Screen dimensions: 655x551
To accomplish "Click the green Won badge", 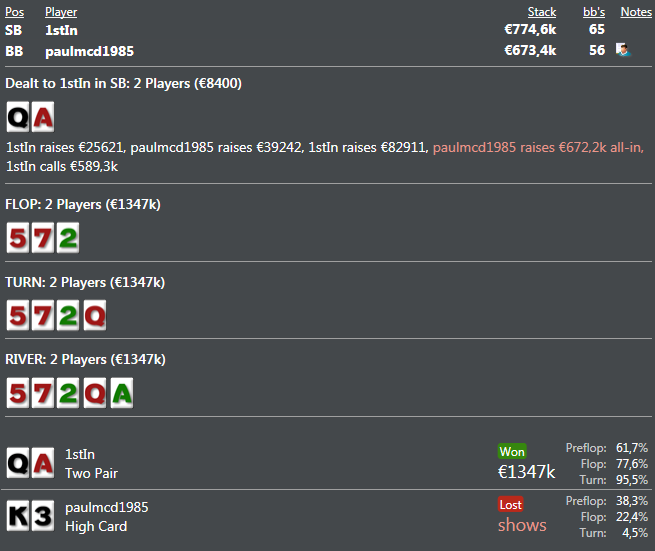I will [x=512, y=452].
